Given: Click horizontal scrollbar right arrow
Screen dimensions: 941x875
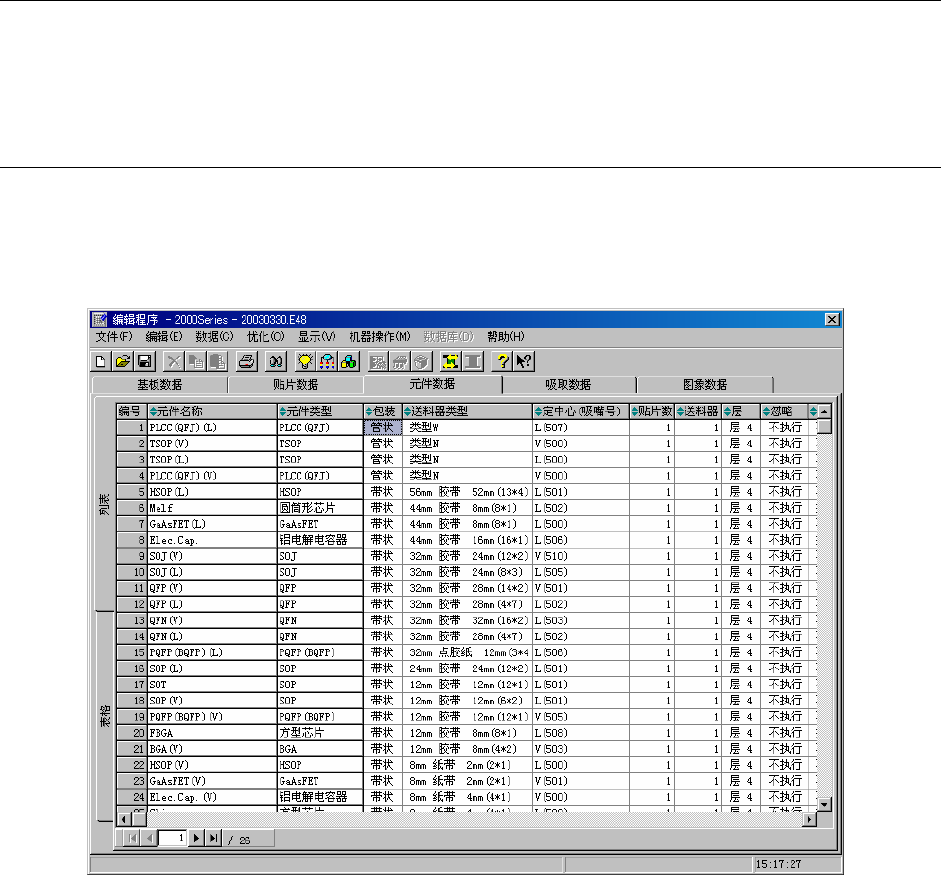Looking at the screenshot, I should coord(810,819).
